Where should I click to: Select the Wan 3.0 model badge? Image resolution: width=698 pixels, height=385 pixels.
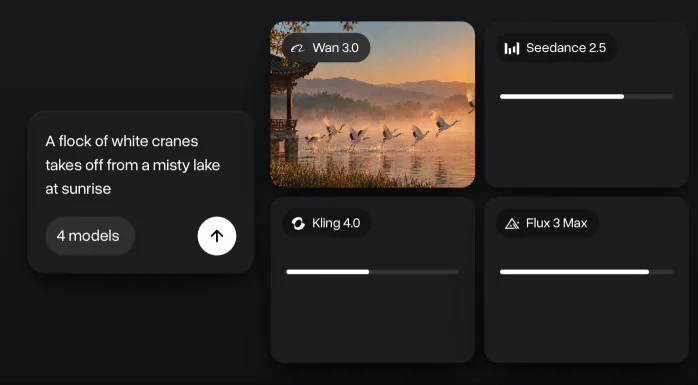(x=326, y=48)
